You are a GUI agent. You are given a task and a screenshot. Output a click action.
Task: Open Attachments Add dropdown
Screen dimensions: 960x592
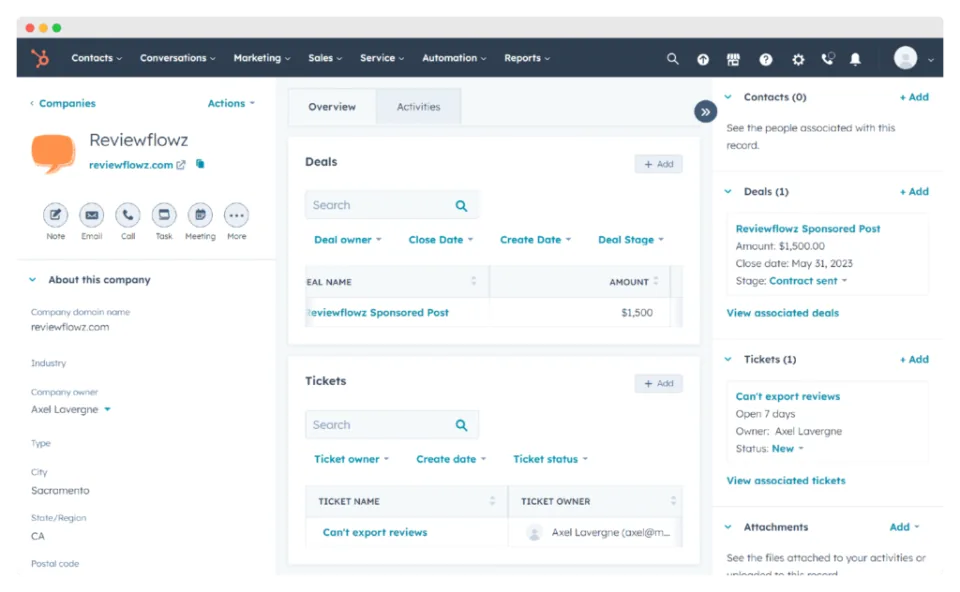coord(904,527)
